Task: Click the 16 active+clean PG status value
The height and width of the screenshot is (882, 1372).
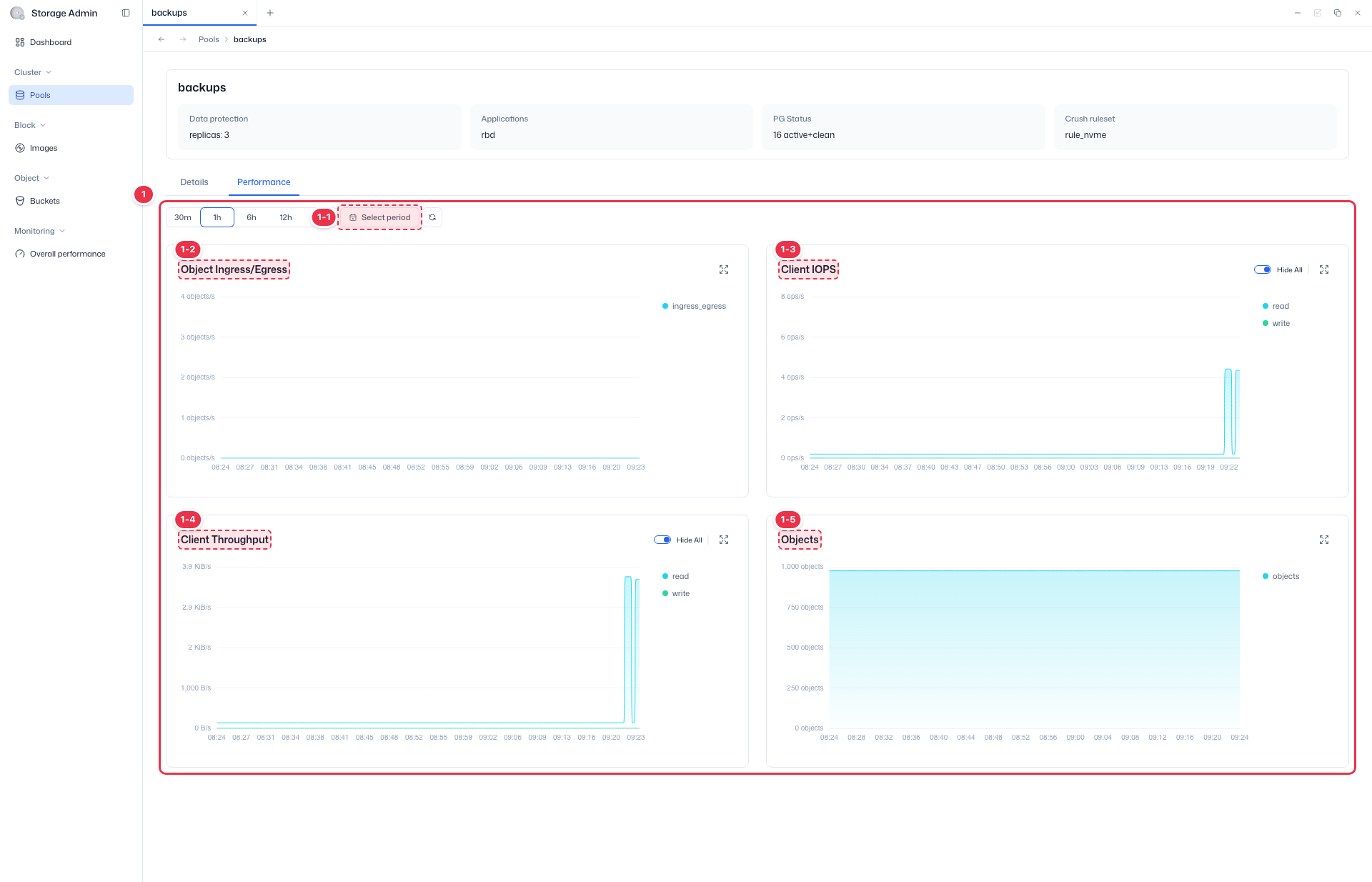Action: click(x=804, y=135)
